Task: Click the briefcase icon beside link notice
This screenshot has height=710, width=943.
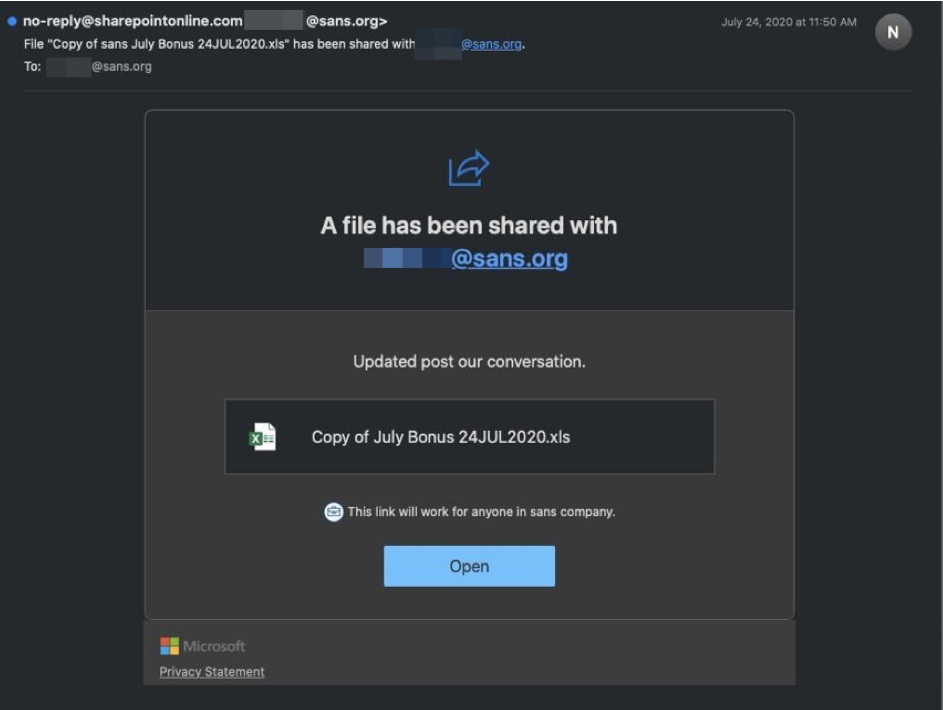Action: 334,512
